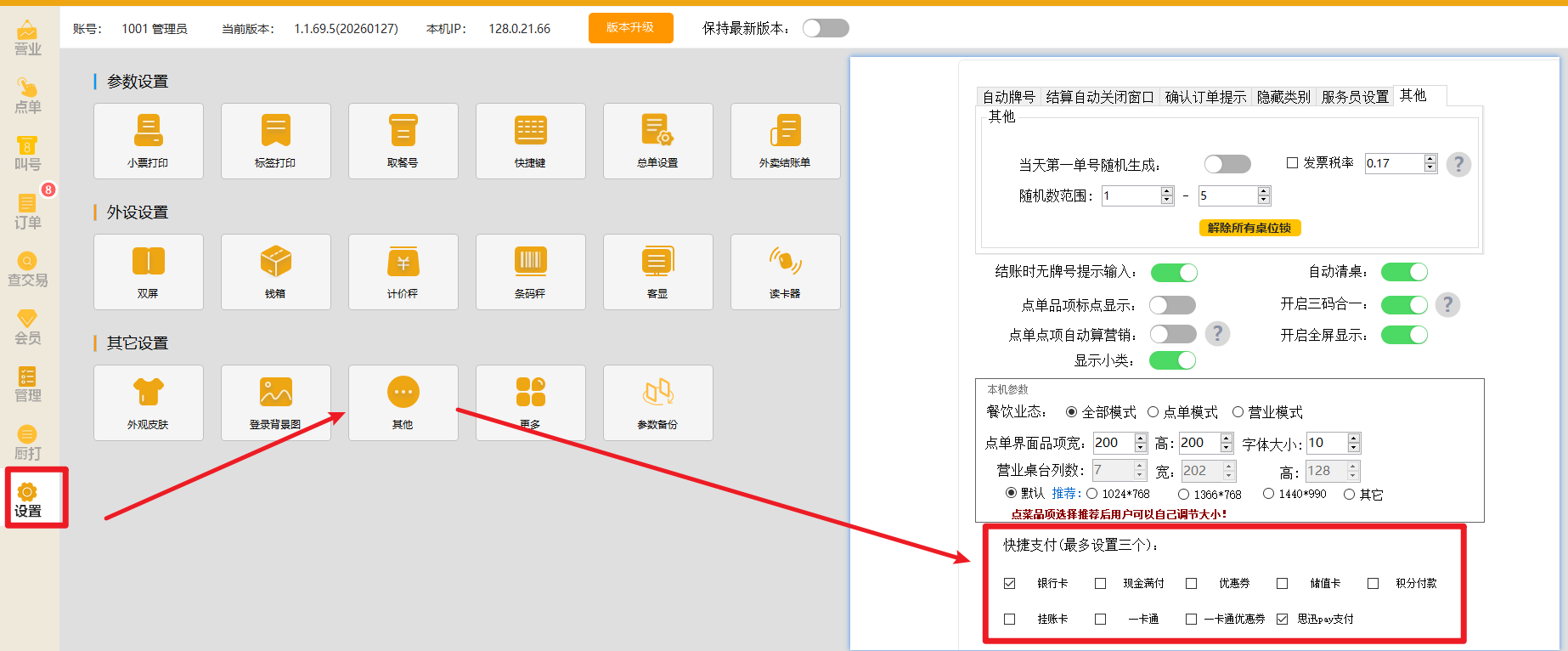Go to 订单 orders in sidebar
Screen dimensions: 1568x651
27,212
